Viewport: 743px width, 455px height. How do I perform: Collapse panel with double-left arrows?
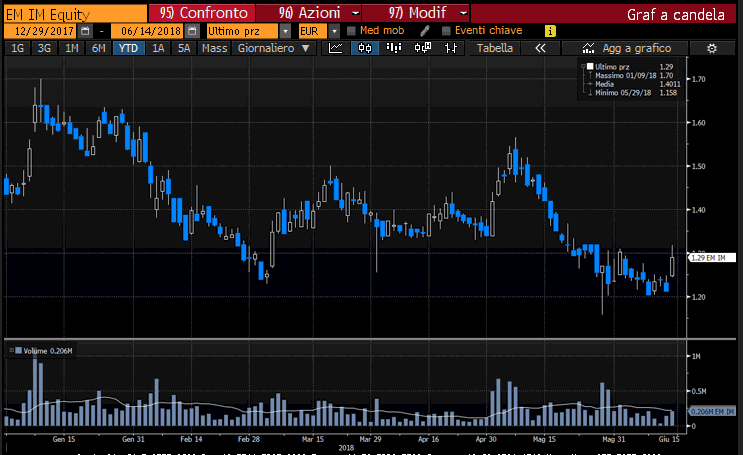point(540,48)
